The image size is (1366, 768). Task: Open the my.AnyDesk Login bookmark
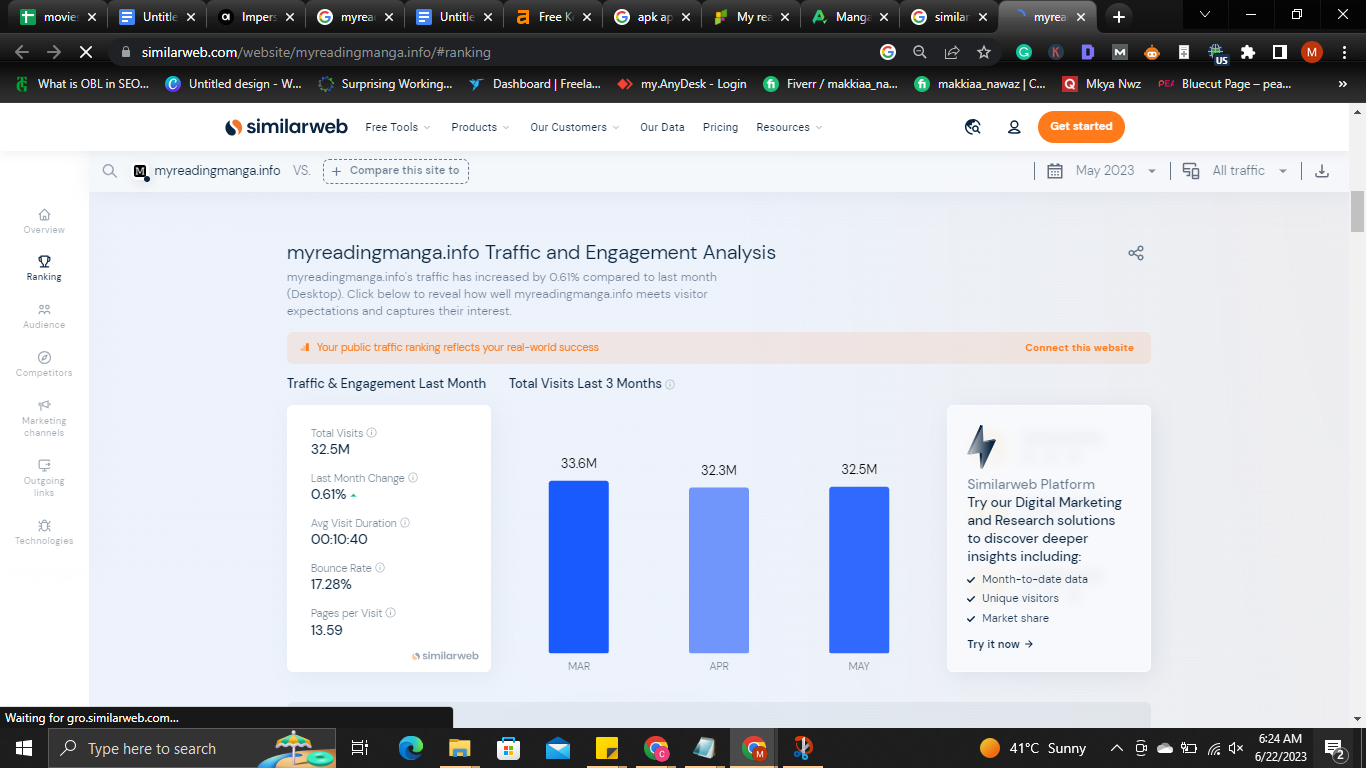[x=682, y=84]
